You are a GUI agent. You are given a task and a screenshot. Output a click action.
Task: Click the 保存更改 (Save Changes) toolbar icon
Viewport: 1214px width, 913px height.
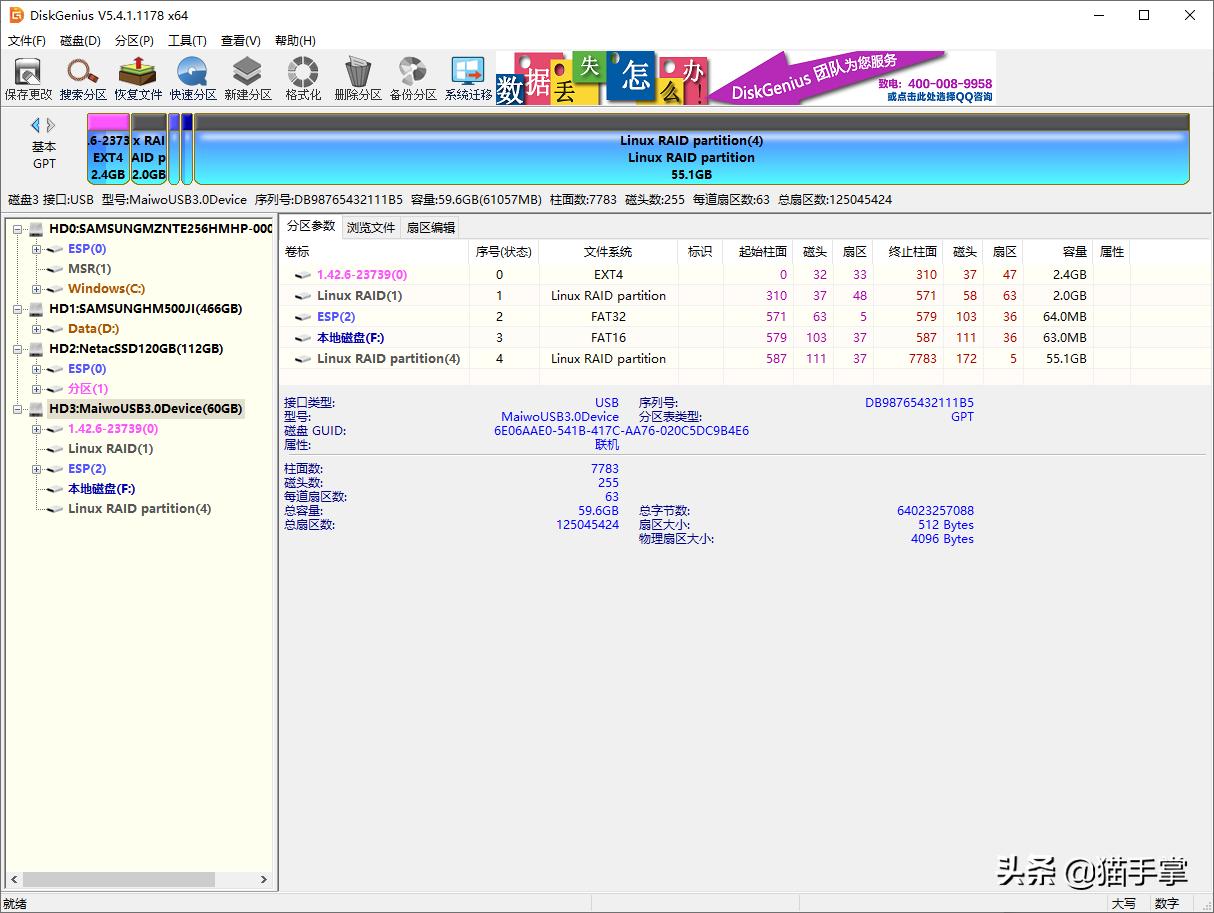pyautogui.click(x=28, y=78)
